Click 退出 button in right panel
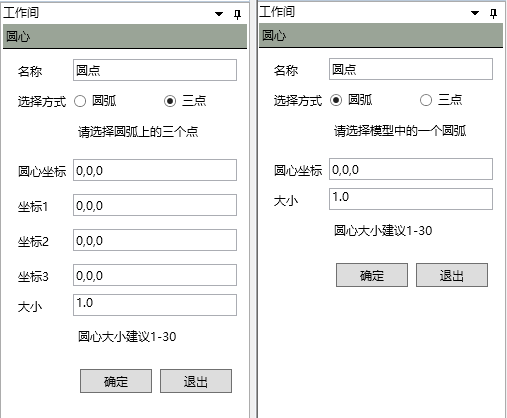Viewport: 507px width, 418px height. 452,275
